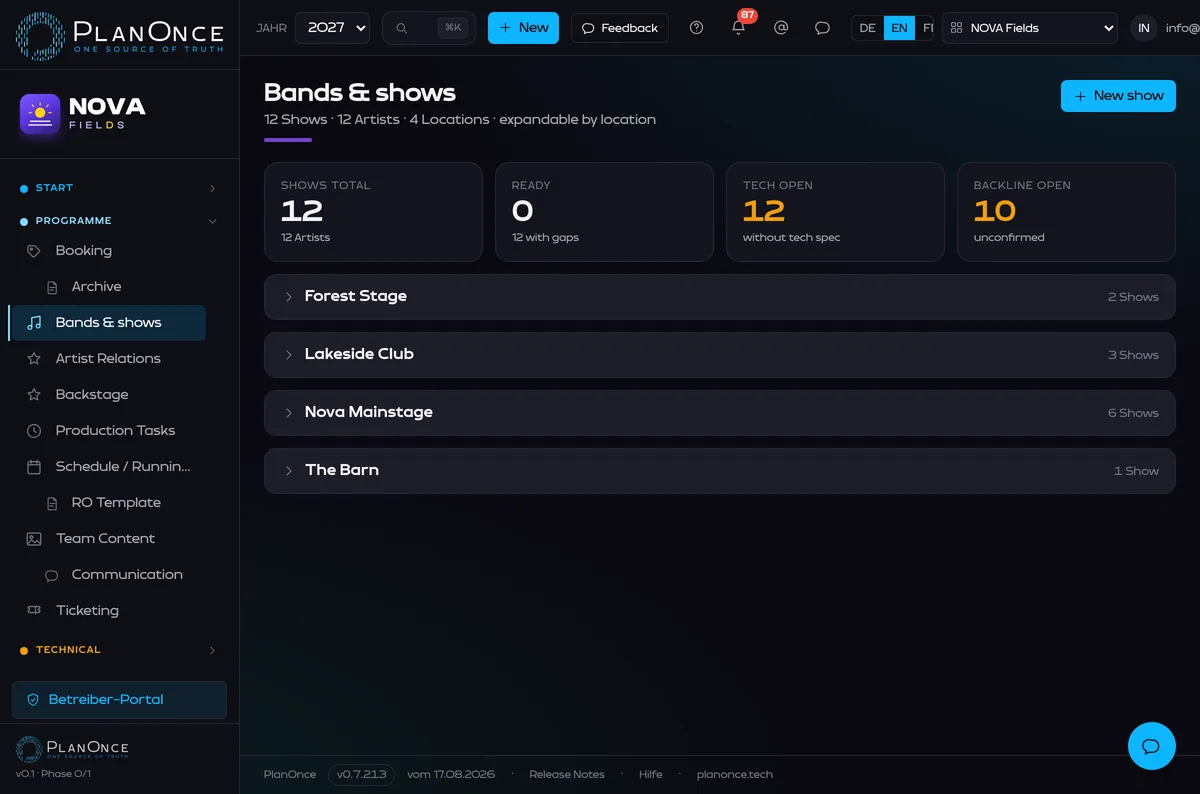Click into the search field
The width and height of the screenshot is (1200, 794).
429,28
